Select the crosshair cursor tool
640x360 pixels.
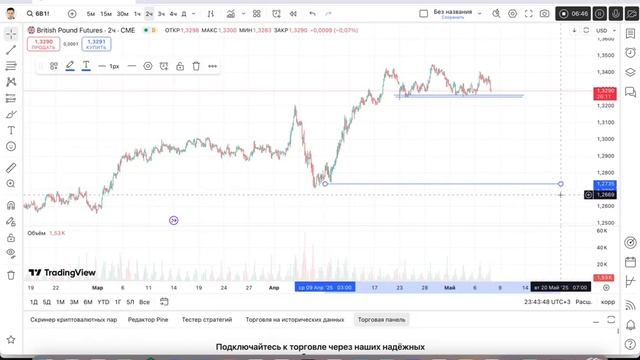[11, 33]
